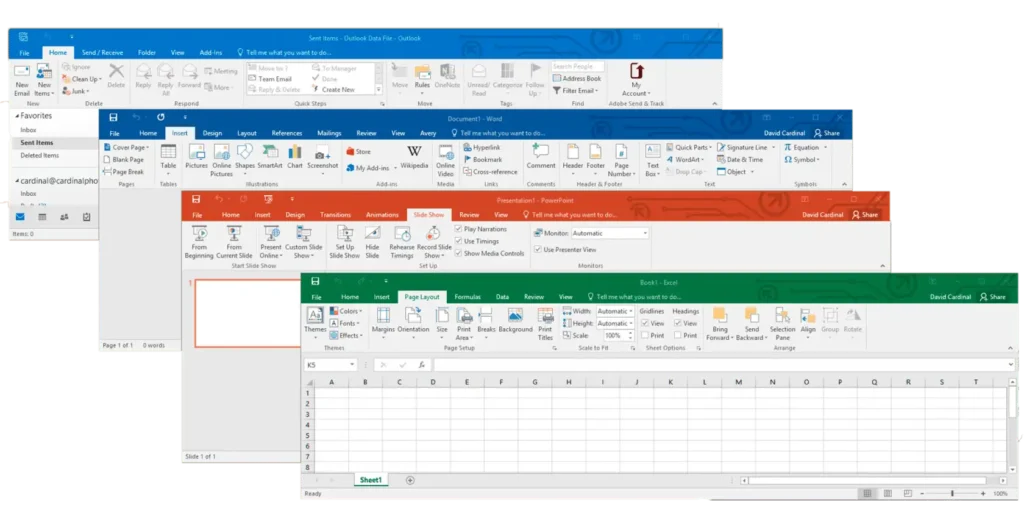Insert Online Video in Word
1024x513 pixels.
pos(445,161)
